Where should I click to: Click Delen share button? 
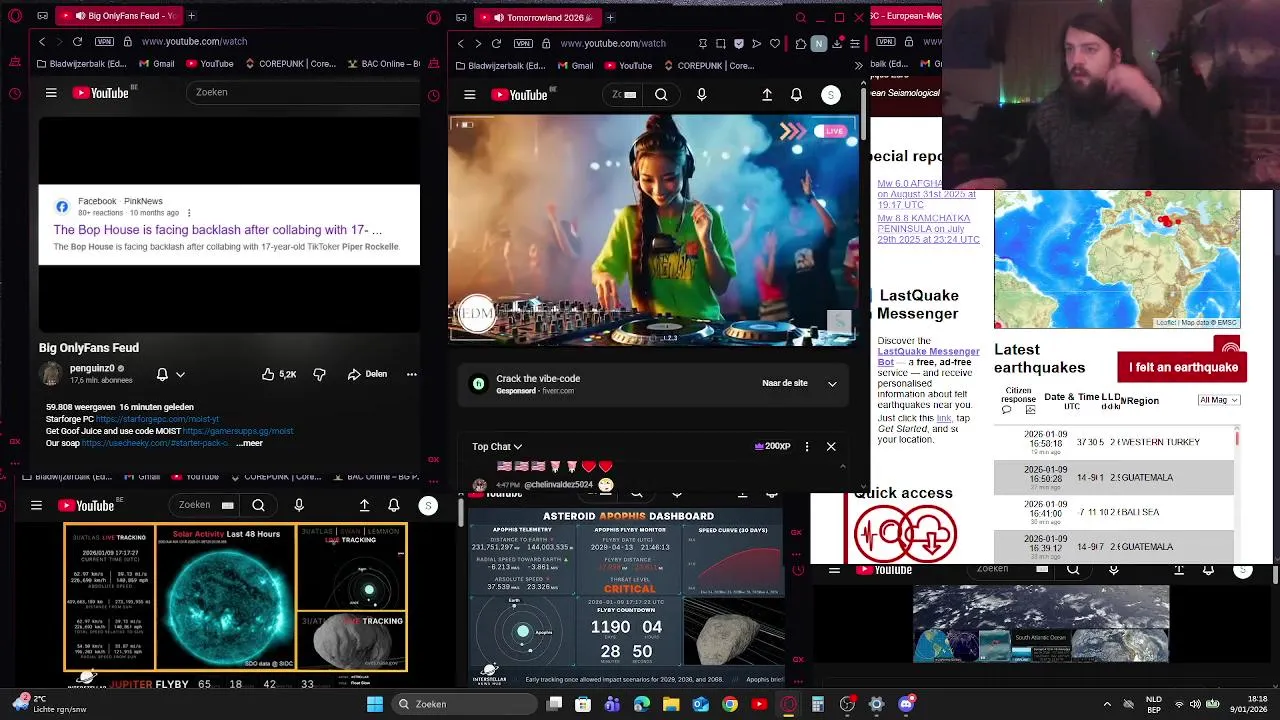pyautogui.click(x=367, y=374)
